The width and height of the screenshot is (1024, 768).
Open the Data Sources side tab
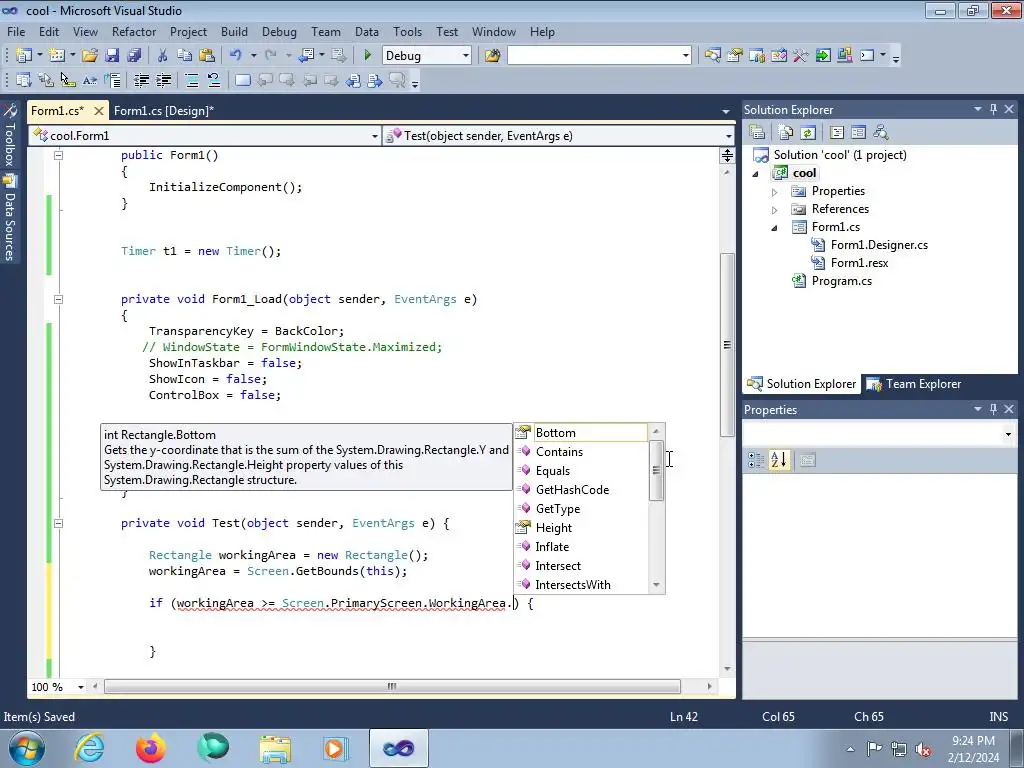[10, 219]
